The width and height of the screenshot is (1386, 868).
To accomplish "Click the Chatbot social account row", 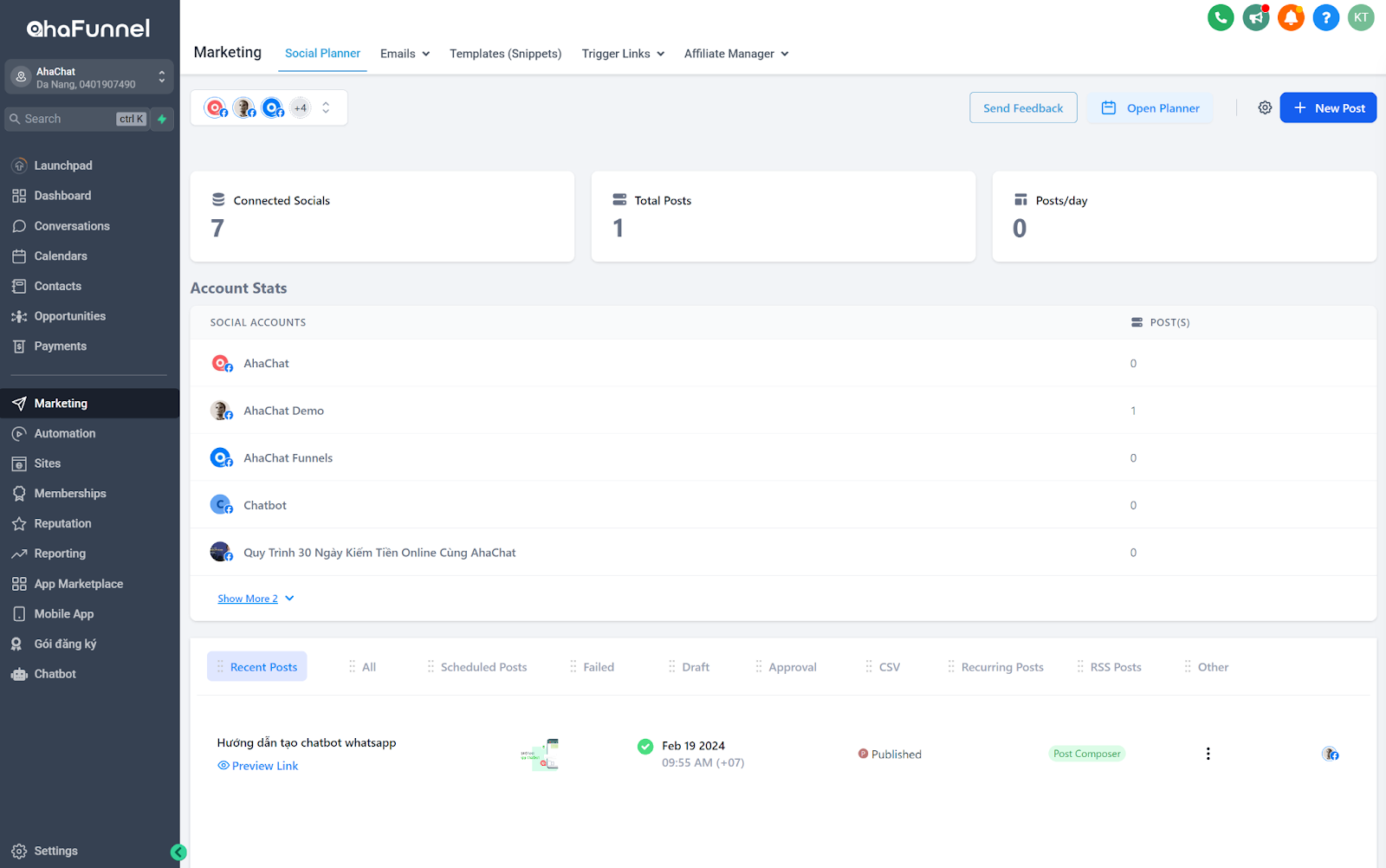I will point(783,505).
